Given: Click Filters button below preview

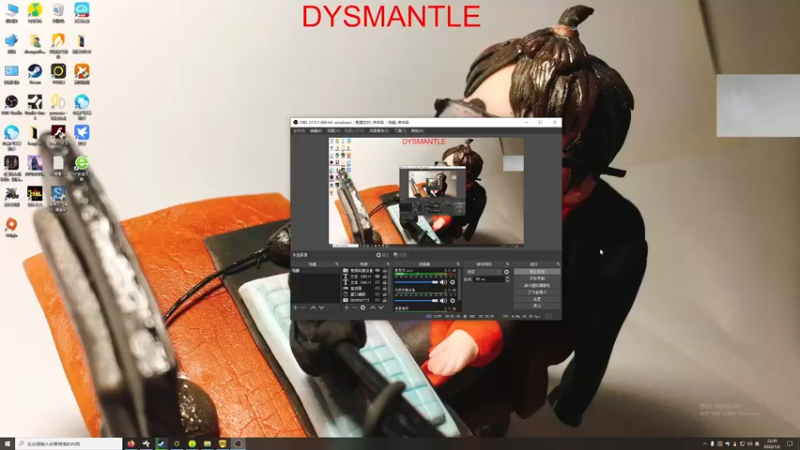Looking at the screenshot, I should 401,255.
